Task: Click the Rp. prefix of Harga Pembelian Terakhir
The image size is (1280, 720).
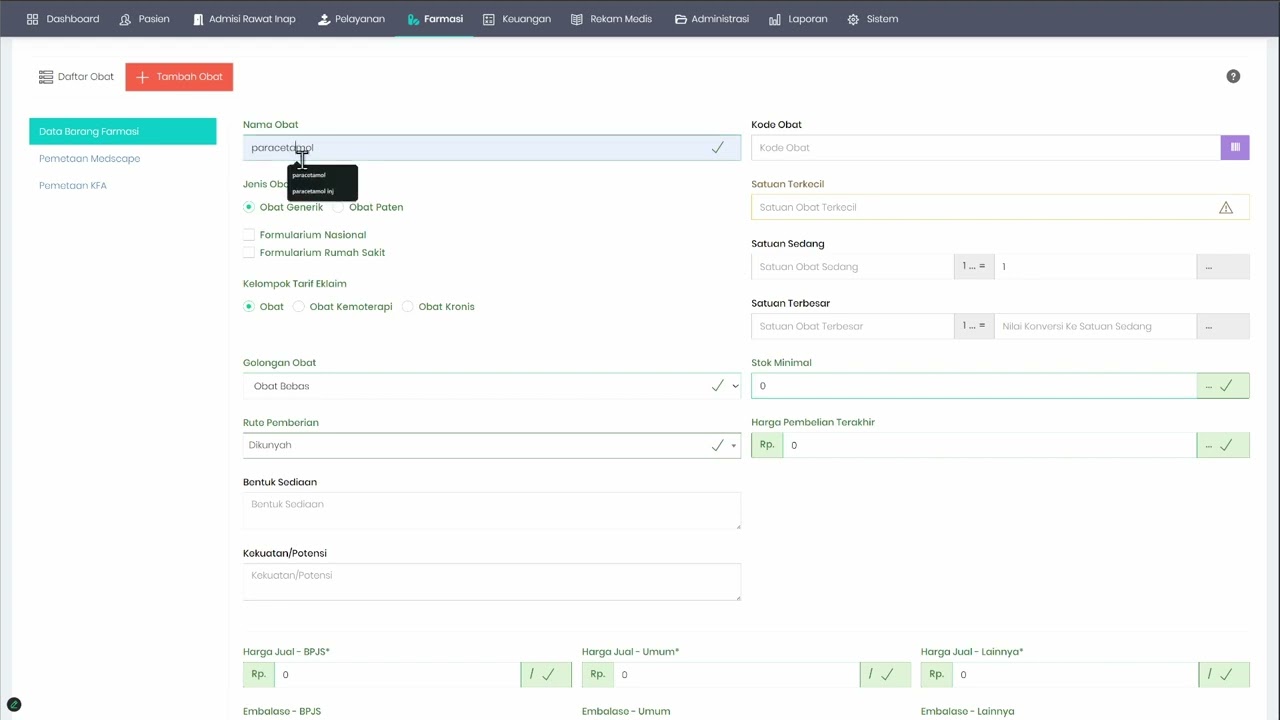Action: point(767,445)
